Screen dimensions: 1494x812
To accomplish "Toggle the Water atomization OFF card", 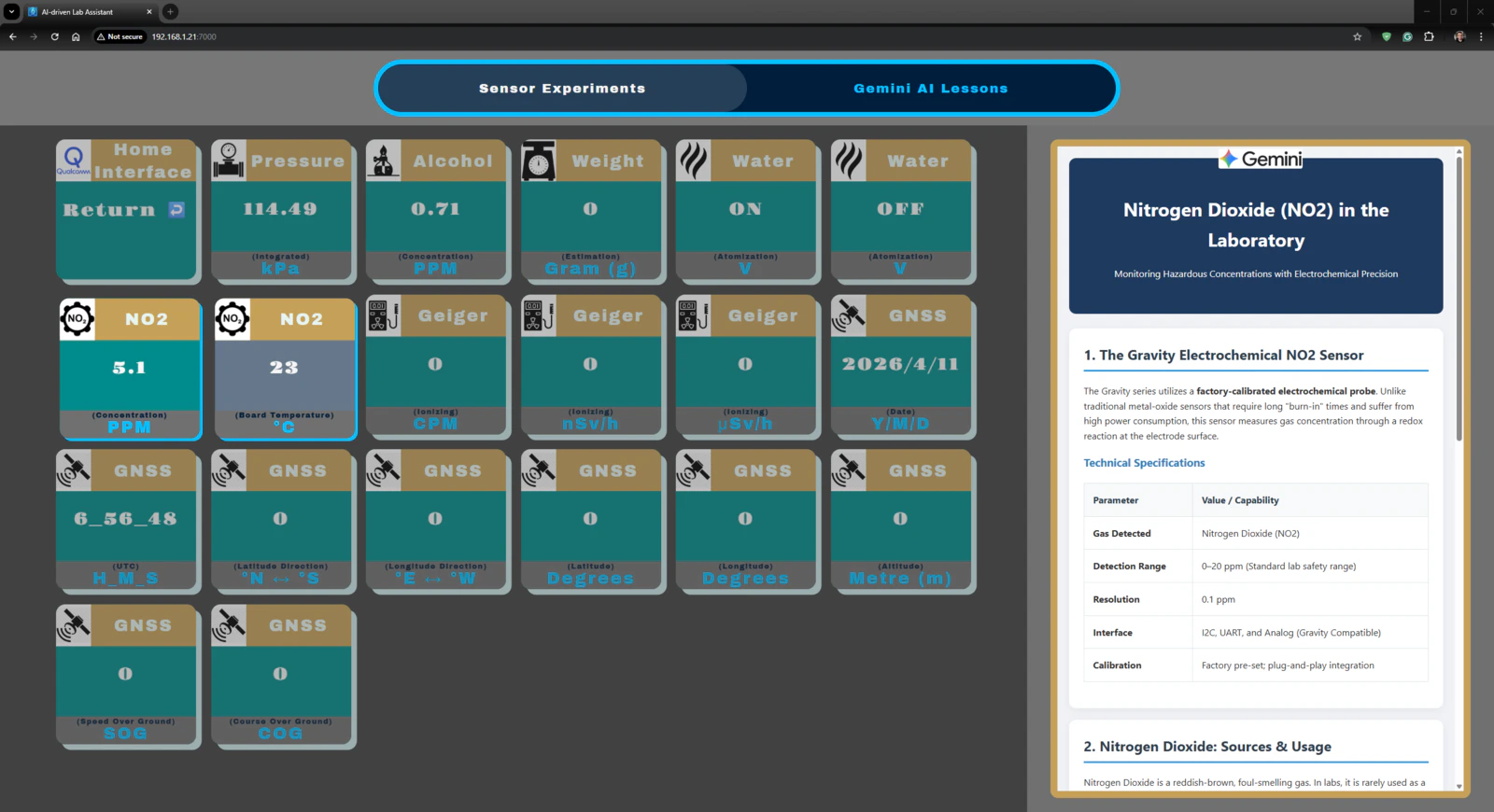I will 901,211.
